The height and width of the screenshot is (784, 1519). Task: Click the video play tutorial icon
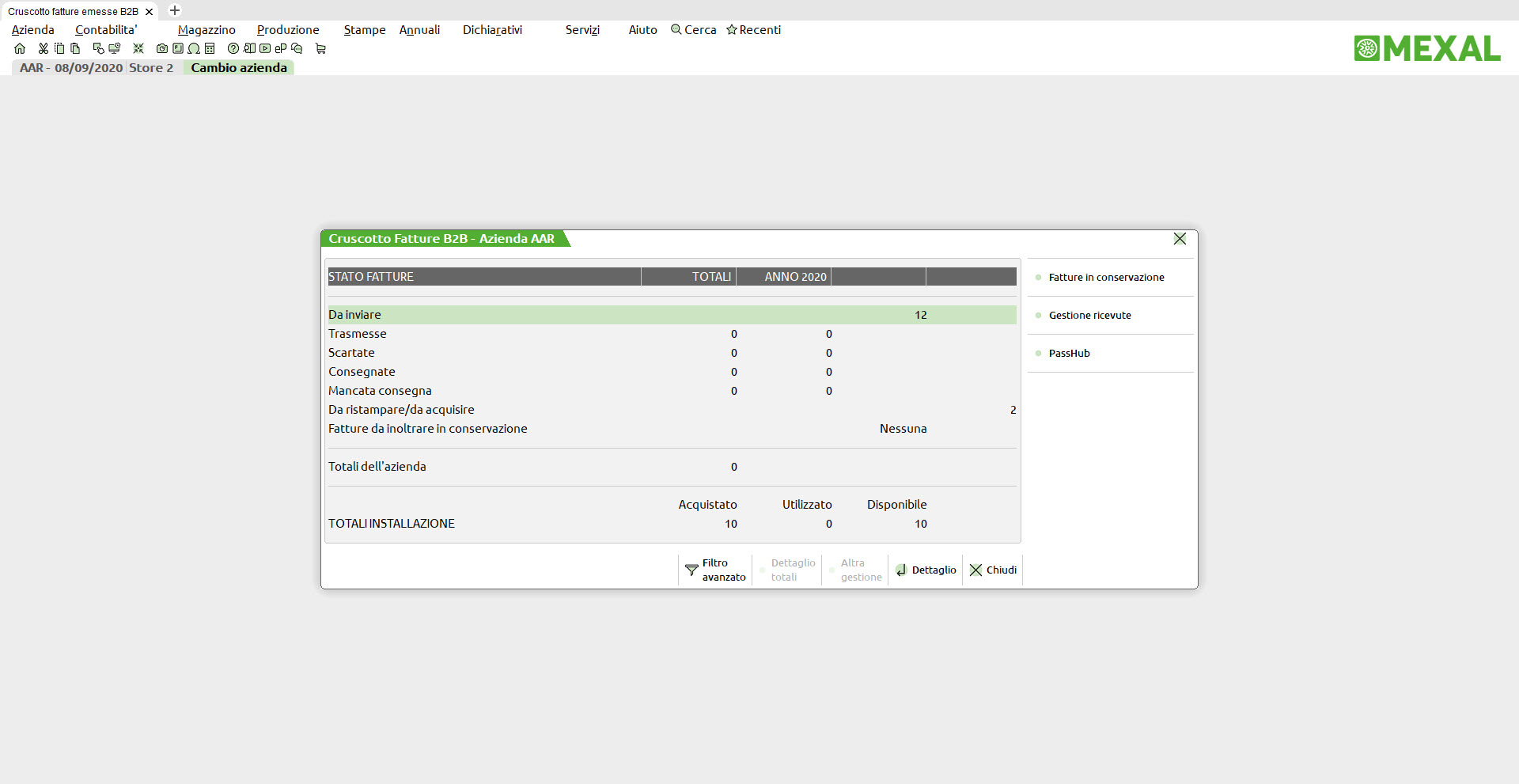click(x=265, y=49)
